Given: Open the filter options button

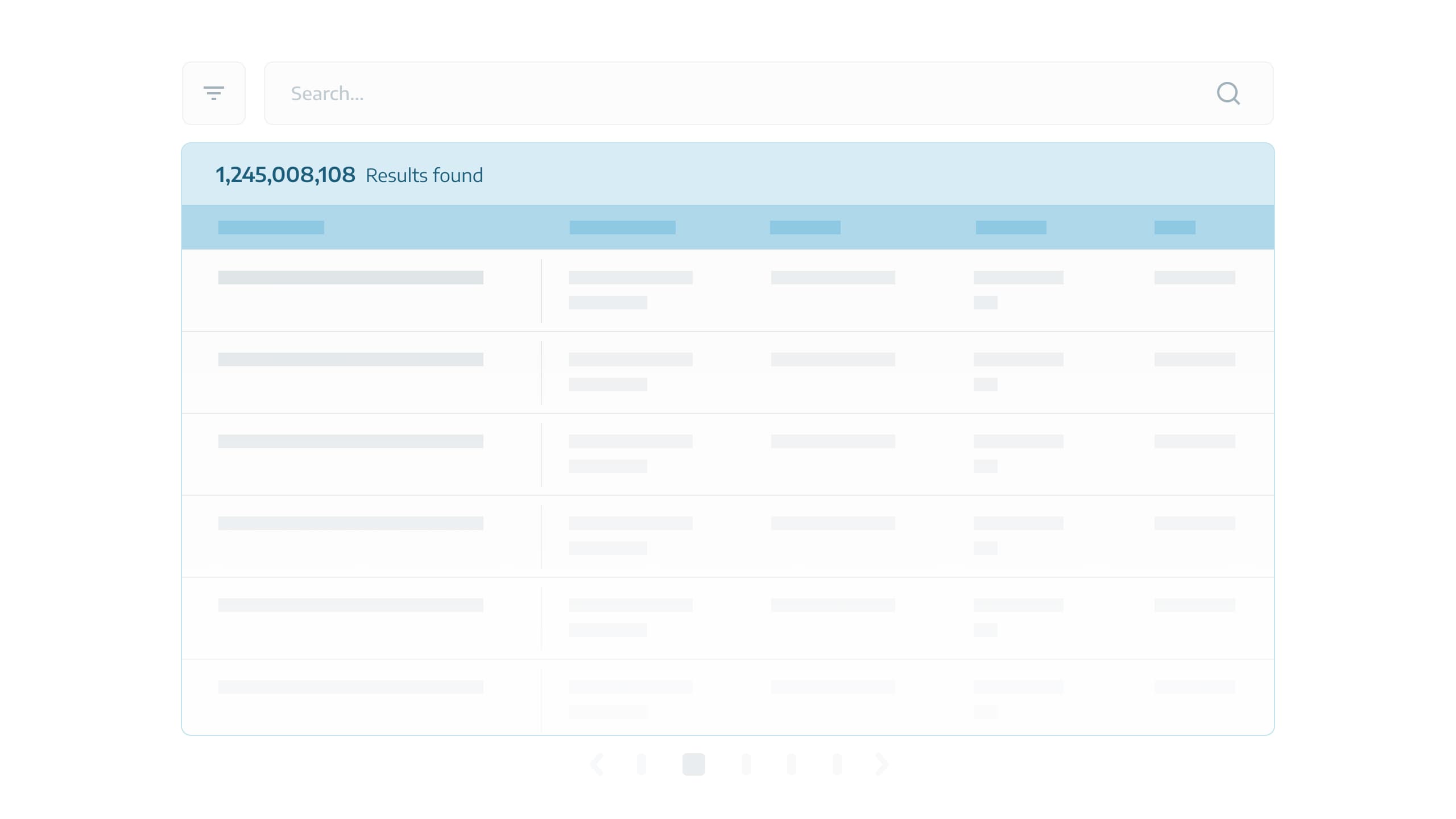Looking at the screenshot, I should pos(213,93).
